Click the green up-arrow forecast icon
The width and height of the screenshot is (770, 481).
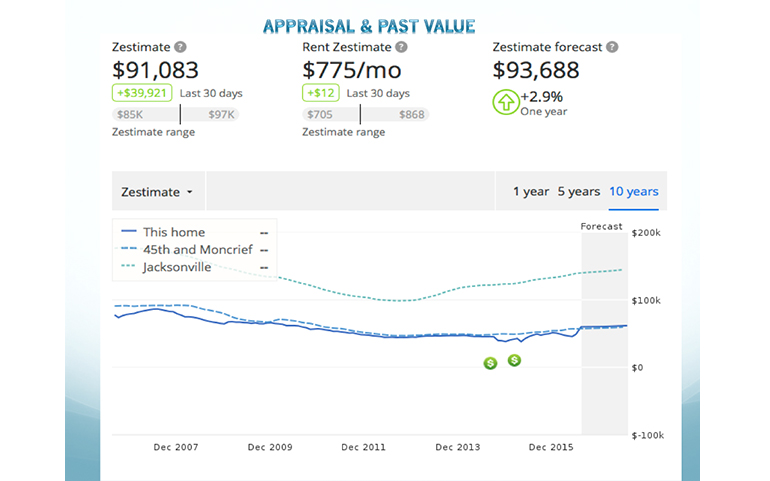coord(505,103)
